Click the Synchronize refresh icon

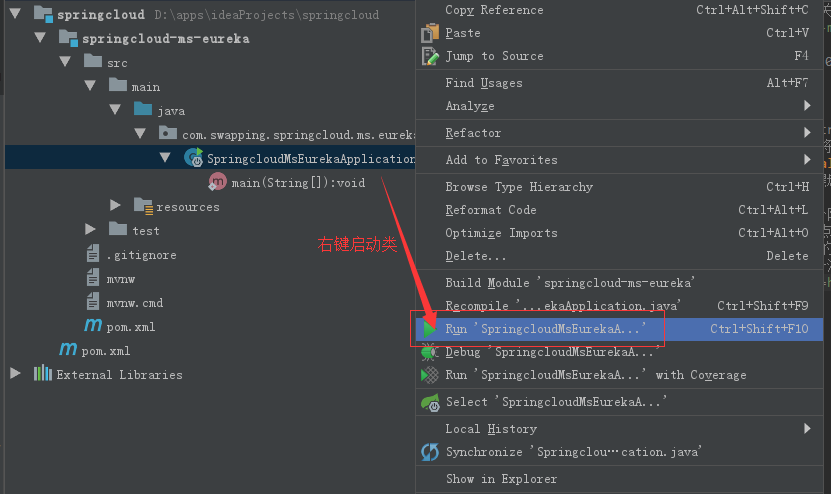click(430, 452)
